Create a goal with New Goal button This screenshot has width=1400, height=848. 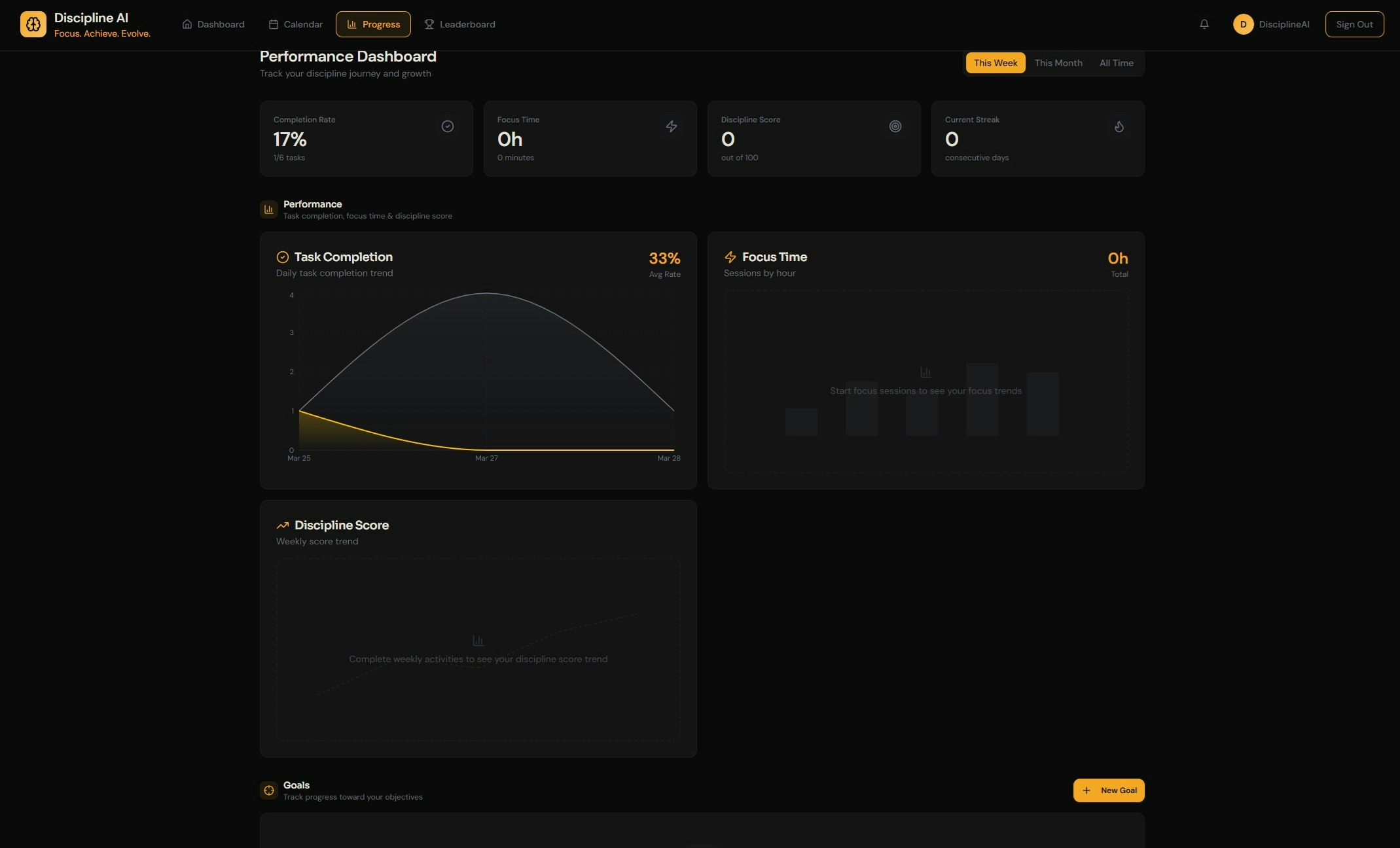(1109, 790)
